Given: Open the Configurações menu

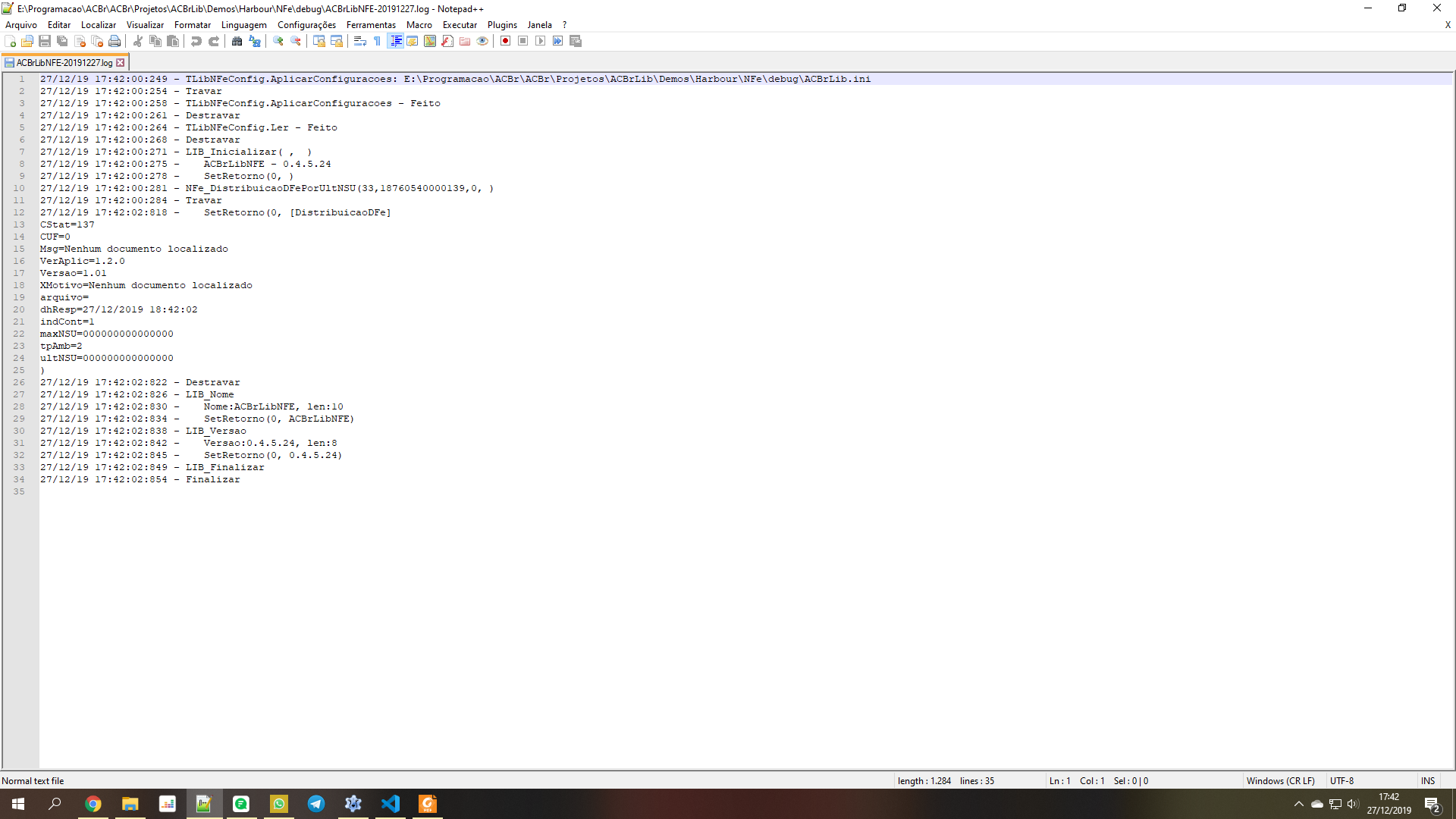Looking at the screenshot, I should pos(306,25).
